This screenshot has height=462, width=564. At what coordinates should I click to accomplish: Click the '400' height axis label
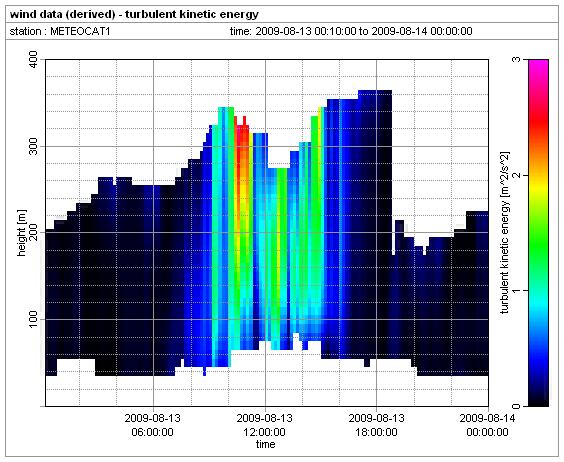[33, 59]
